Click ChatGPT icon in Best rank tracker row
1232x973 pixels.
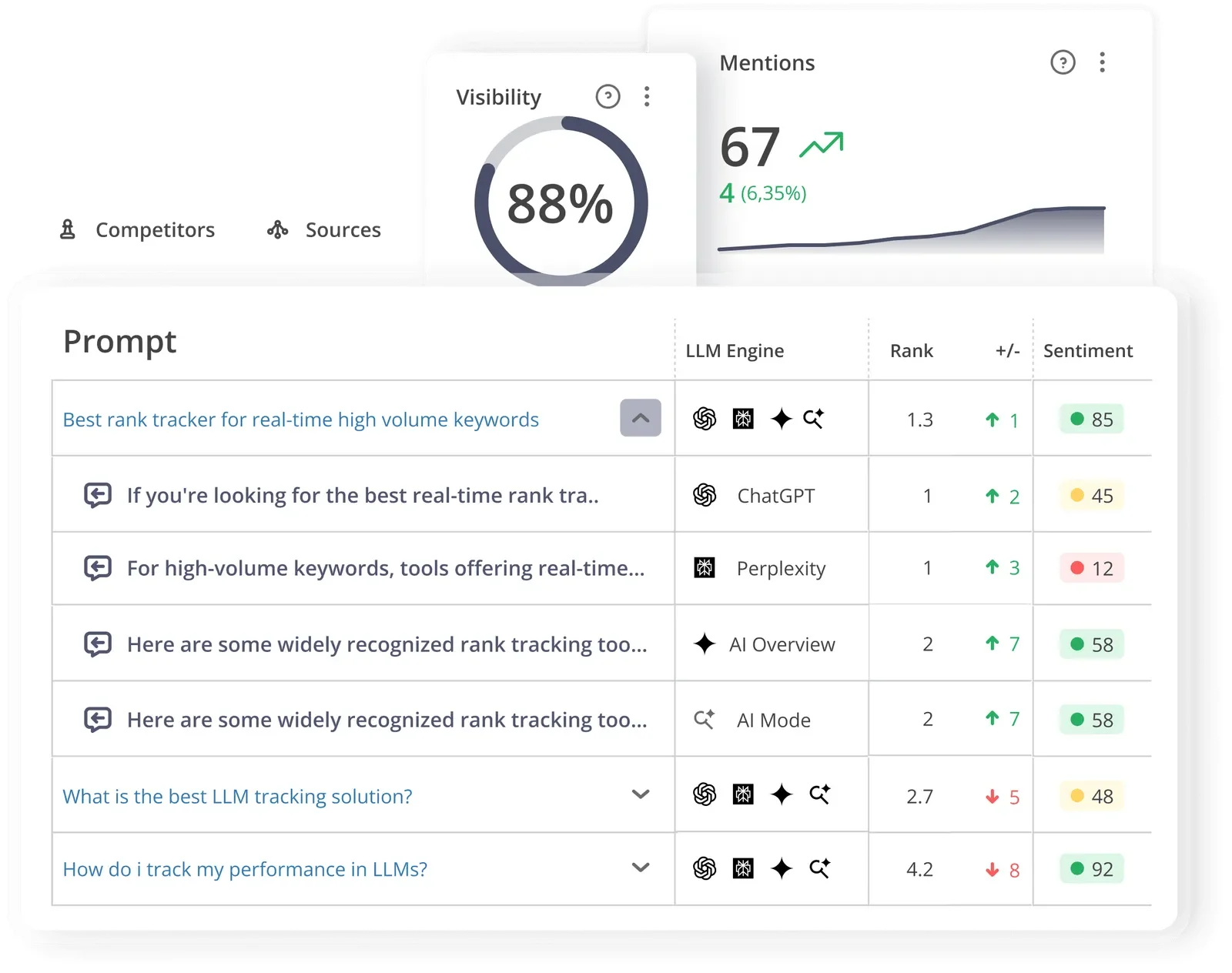705,419
